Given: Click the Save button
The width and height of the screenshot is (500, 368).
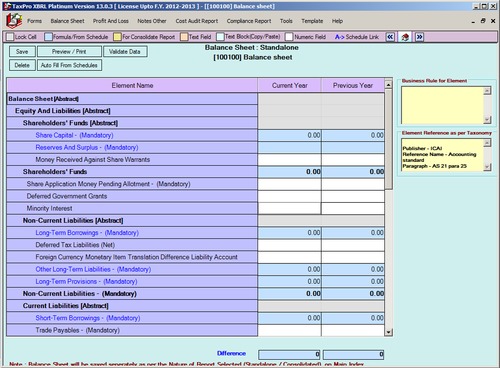Looking at the screenshot, I should point(22,52).
